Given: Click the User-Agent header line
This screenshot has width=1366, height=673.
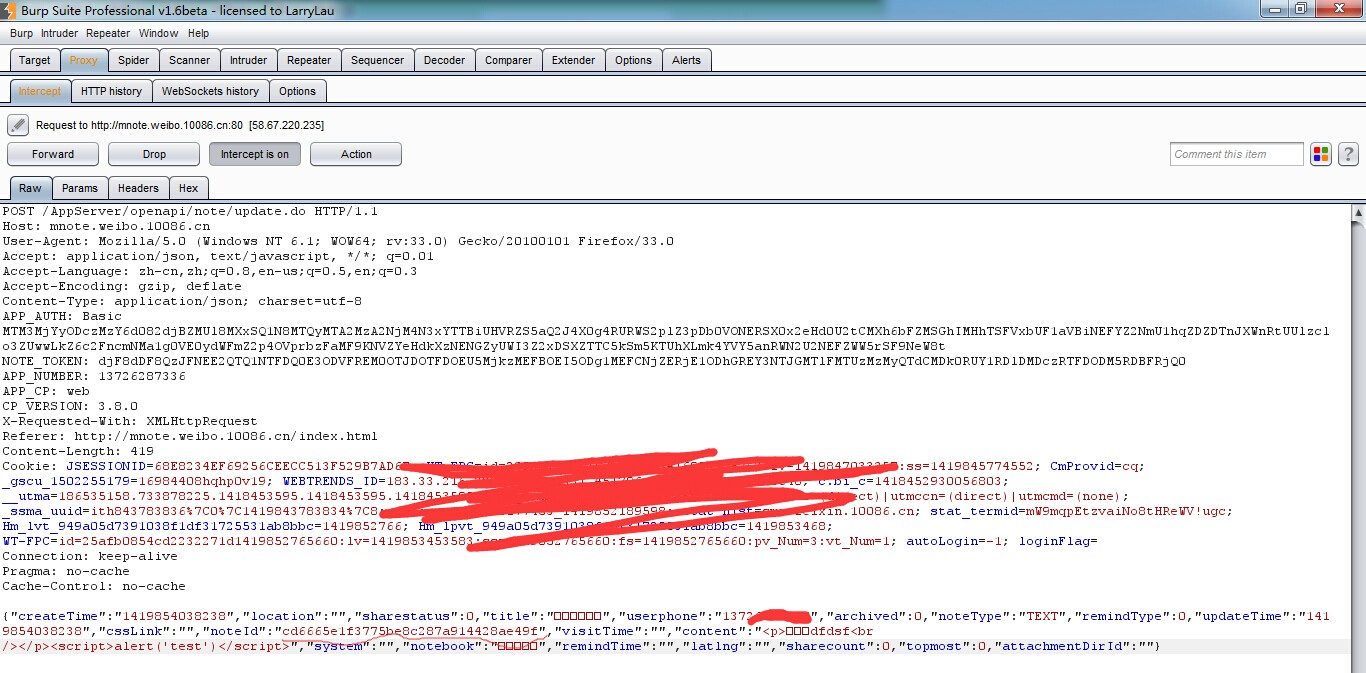Looking at the screenshot, I should click(338, 241).
